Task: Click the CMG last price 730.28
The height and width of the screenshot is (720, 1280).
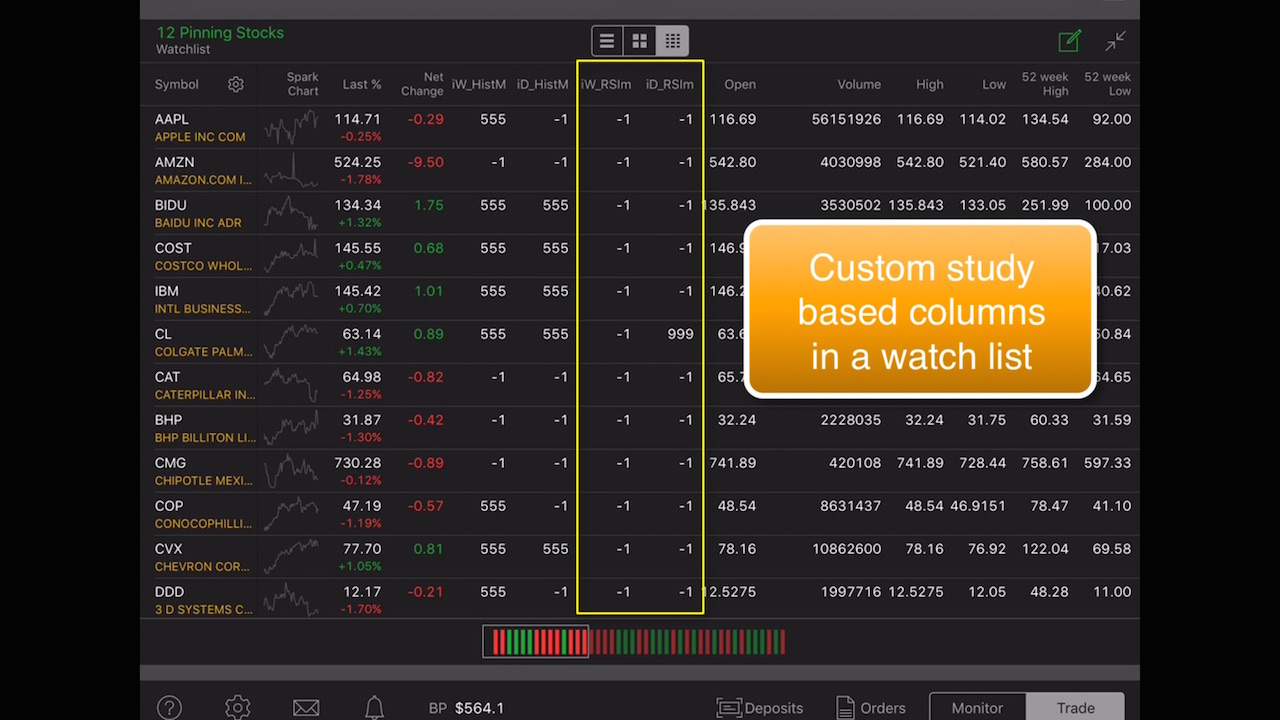Action: [x=357, y=463]
